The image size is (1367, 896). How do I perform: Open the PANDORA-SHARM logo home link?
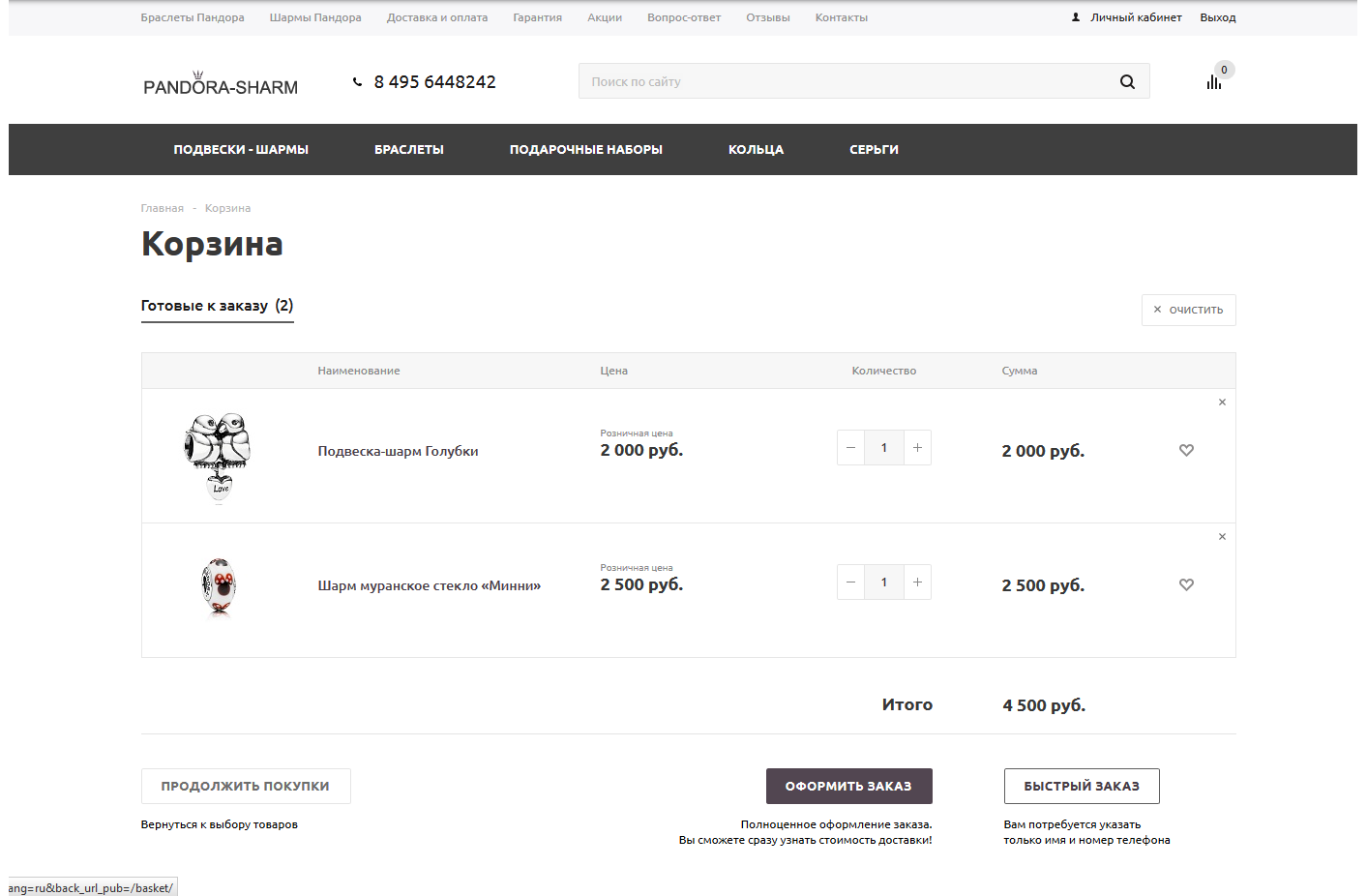pos(221,83)
